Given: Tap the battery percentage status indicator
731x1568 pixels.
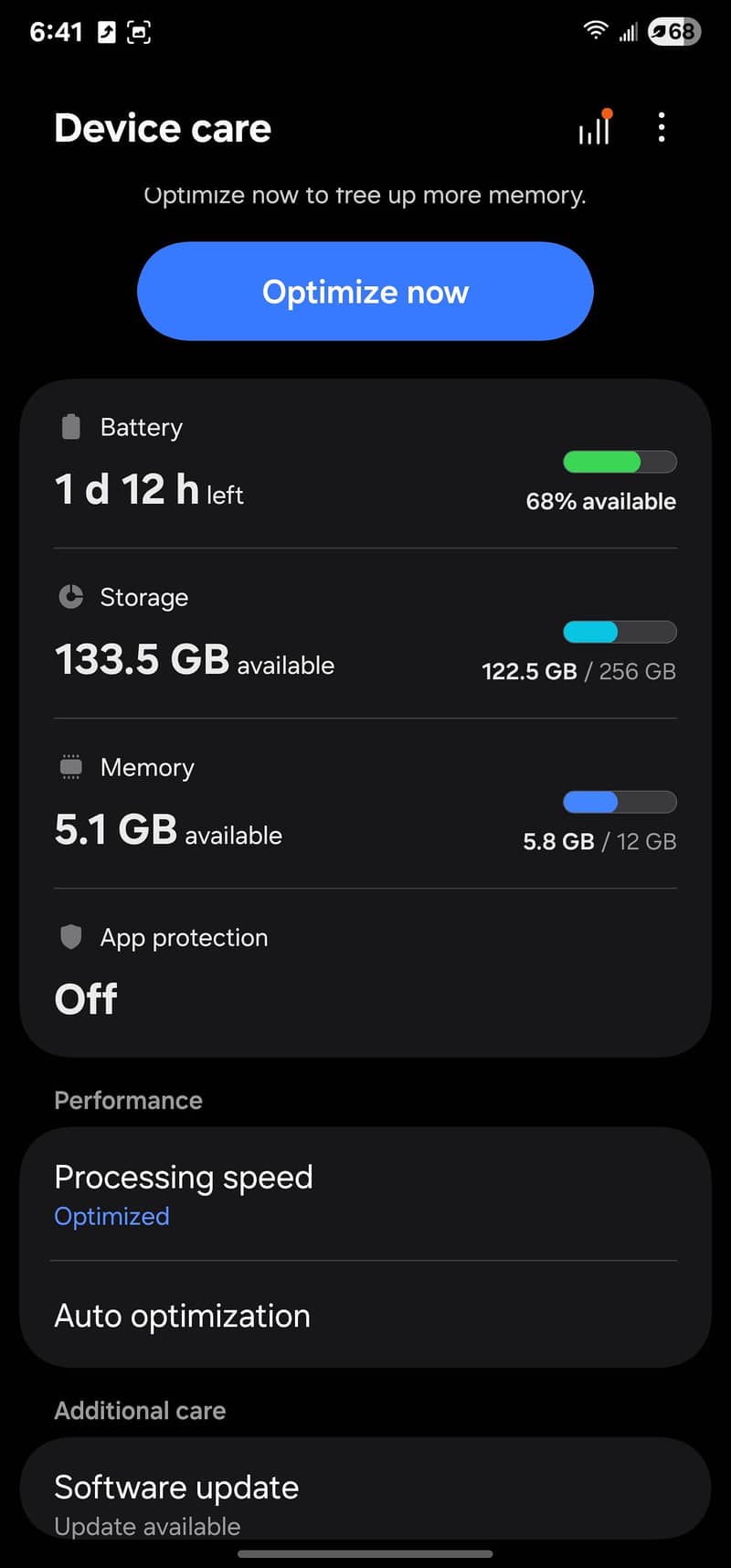Looking at the screenshot, I should tap(673, 32).
